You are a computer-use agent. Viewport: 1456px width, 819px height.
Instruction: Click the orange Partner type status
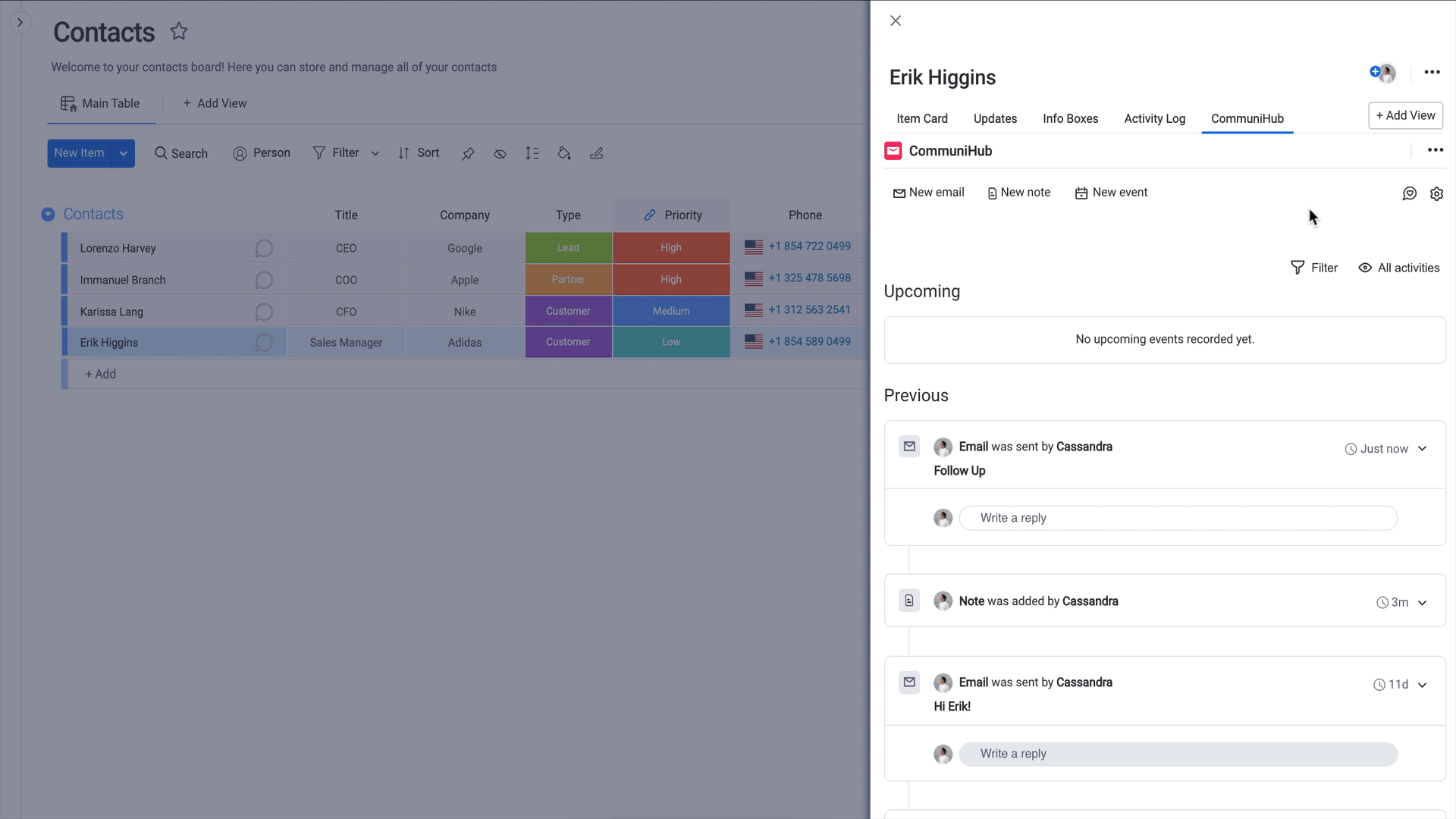(x=568, y=280)
